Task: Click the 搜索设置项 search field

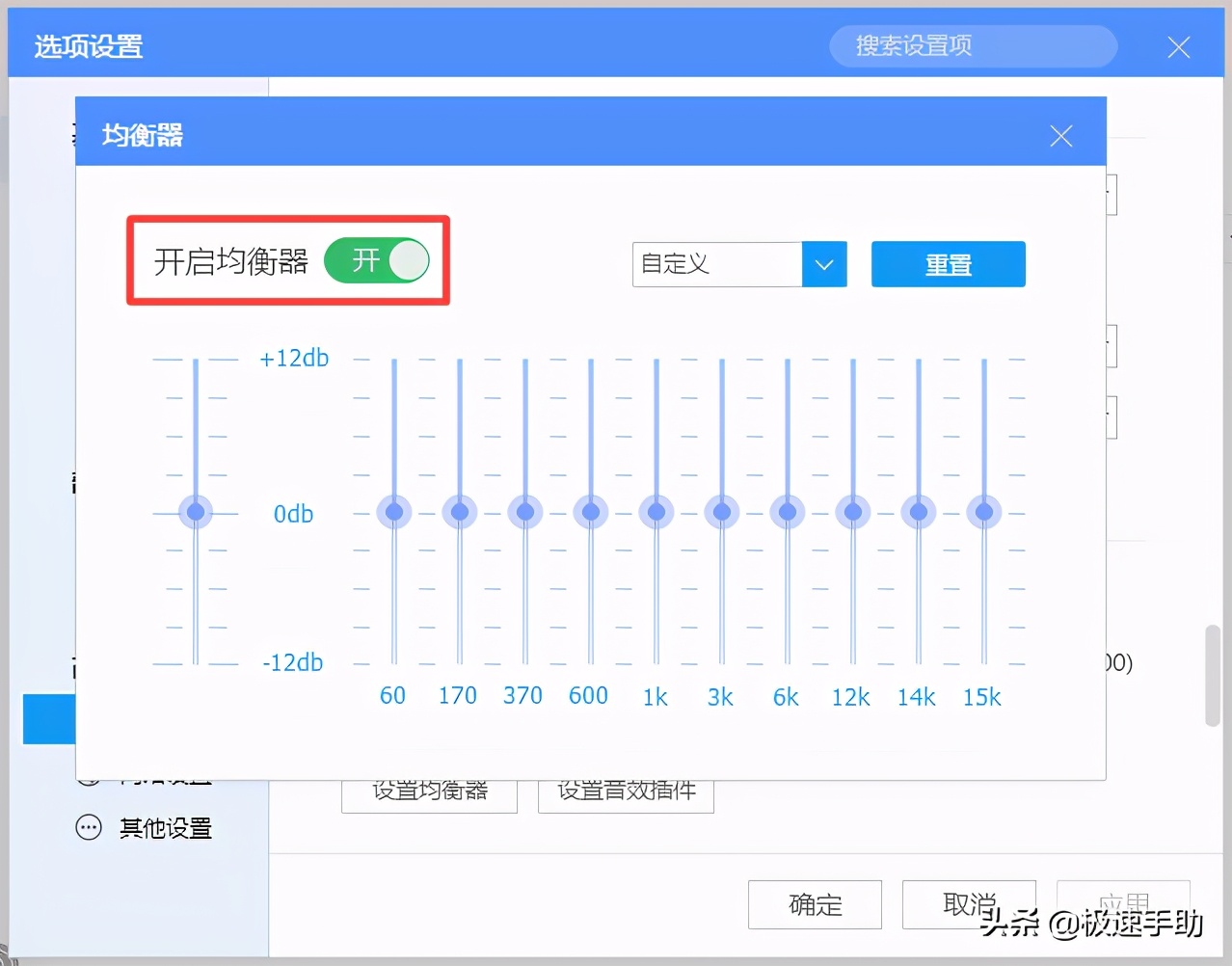Action: [972, 46]
